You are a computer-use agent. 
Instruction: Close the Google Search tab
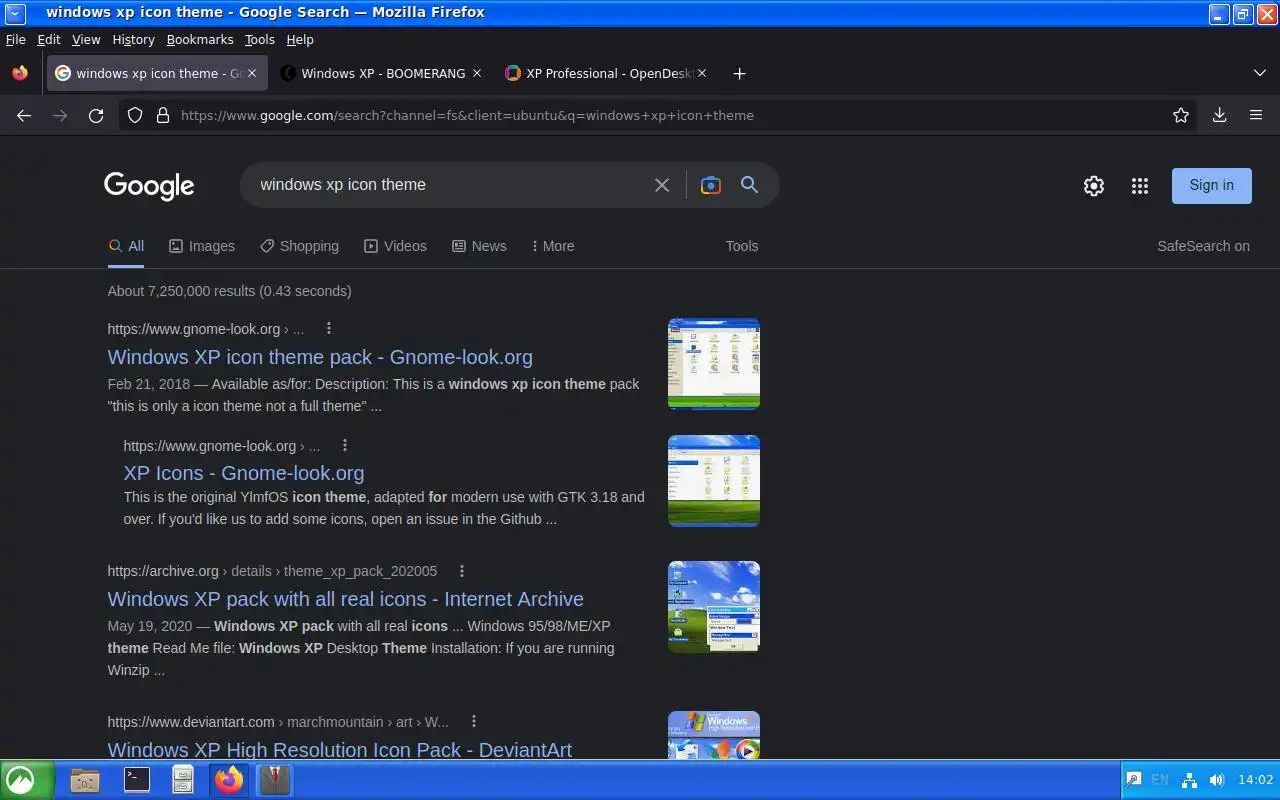[252, 73]
